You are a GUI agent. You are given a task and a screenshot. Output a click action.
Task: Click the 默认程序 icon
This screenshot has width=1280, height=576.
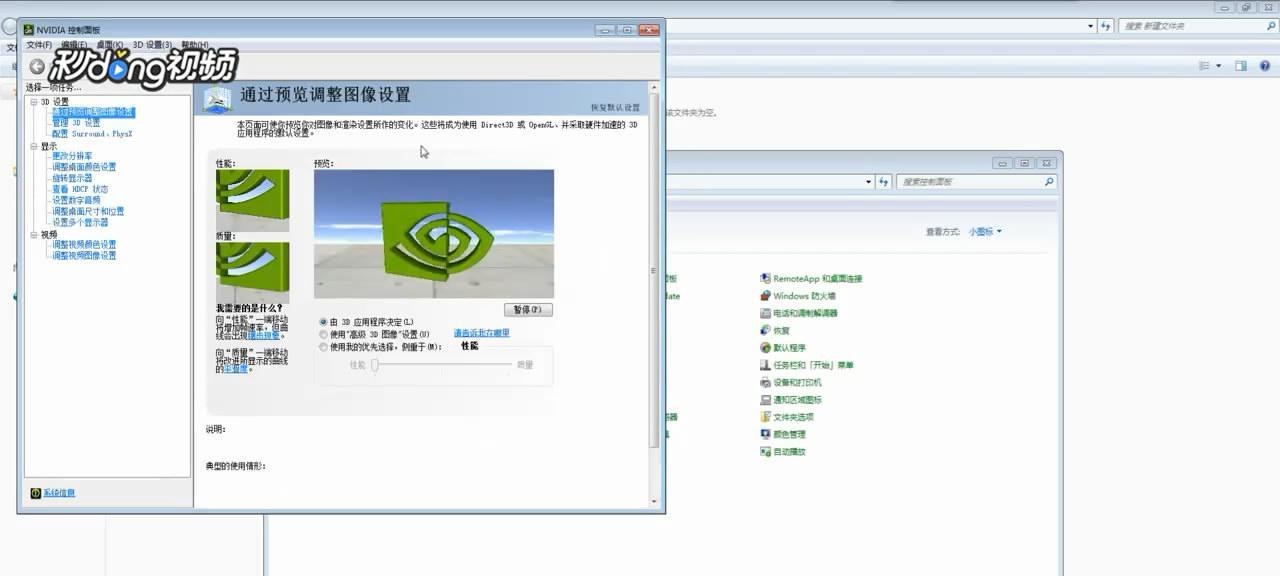point(765,348)
